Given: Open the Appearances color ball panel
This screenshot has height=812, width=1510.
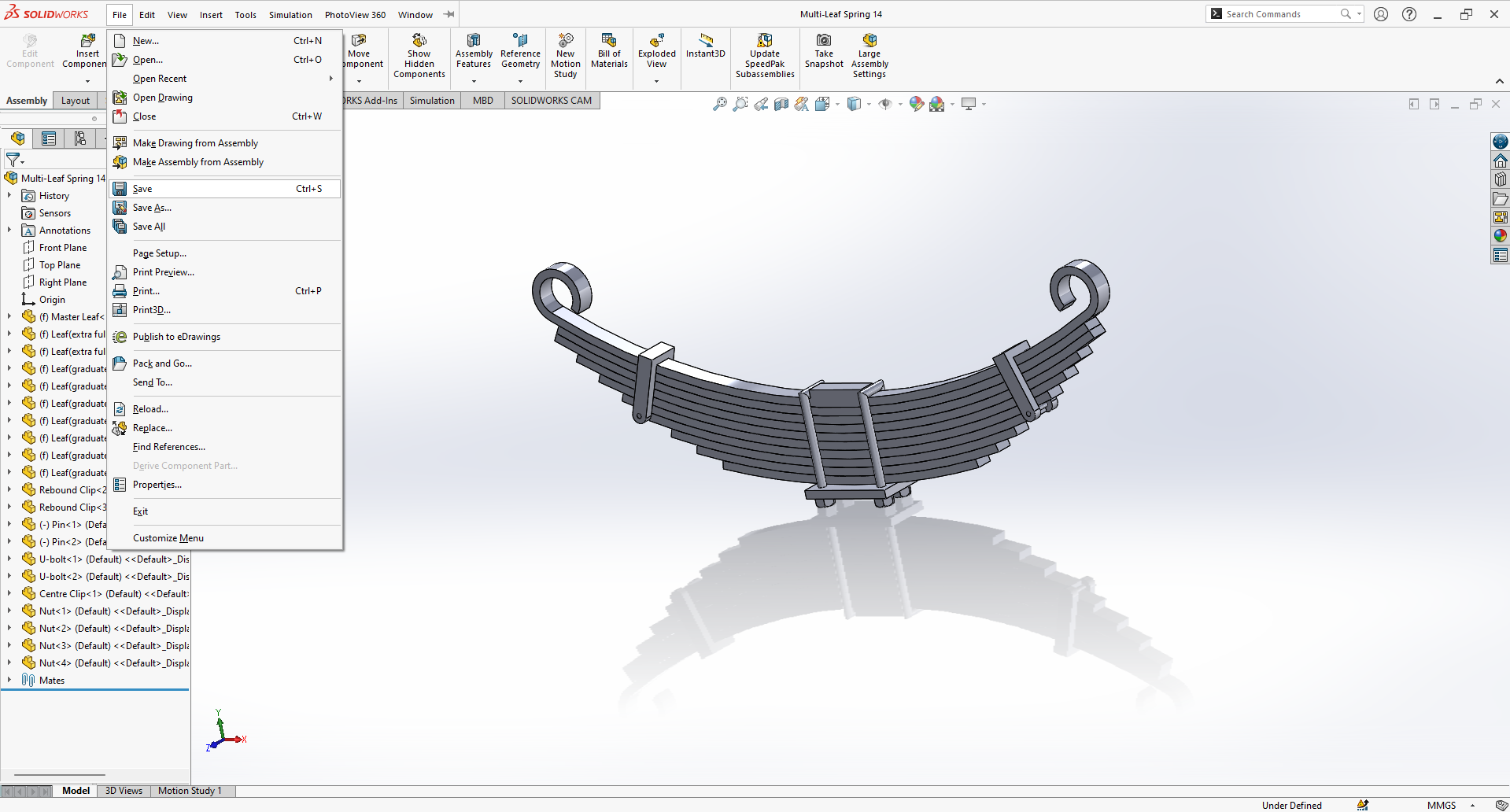Looking at the screenshot, I should click(x=1501, y=235).
